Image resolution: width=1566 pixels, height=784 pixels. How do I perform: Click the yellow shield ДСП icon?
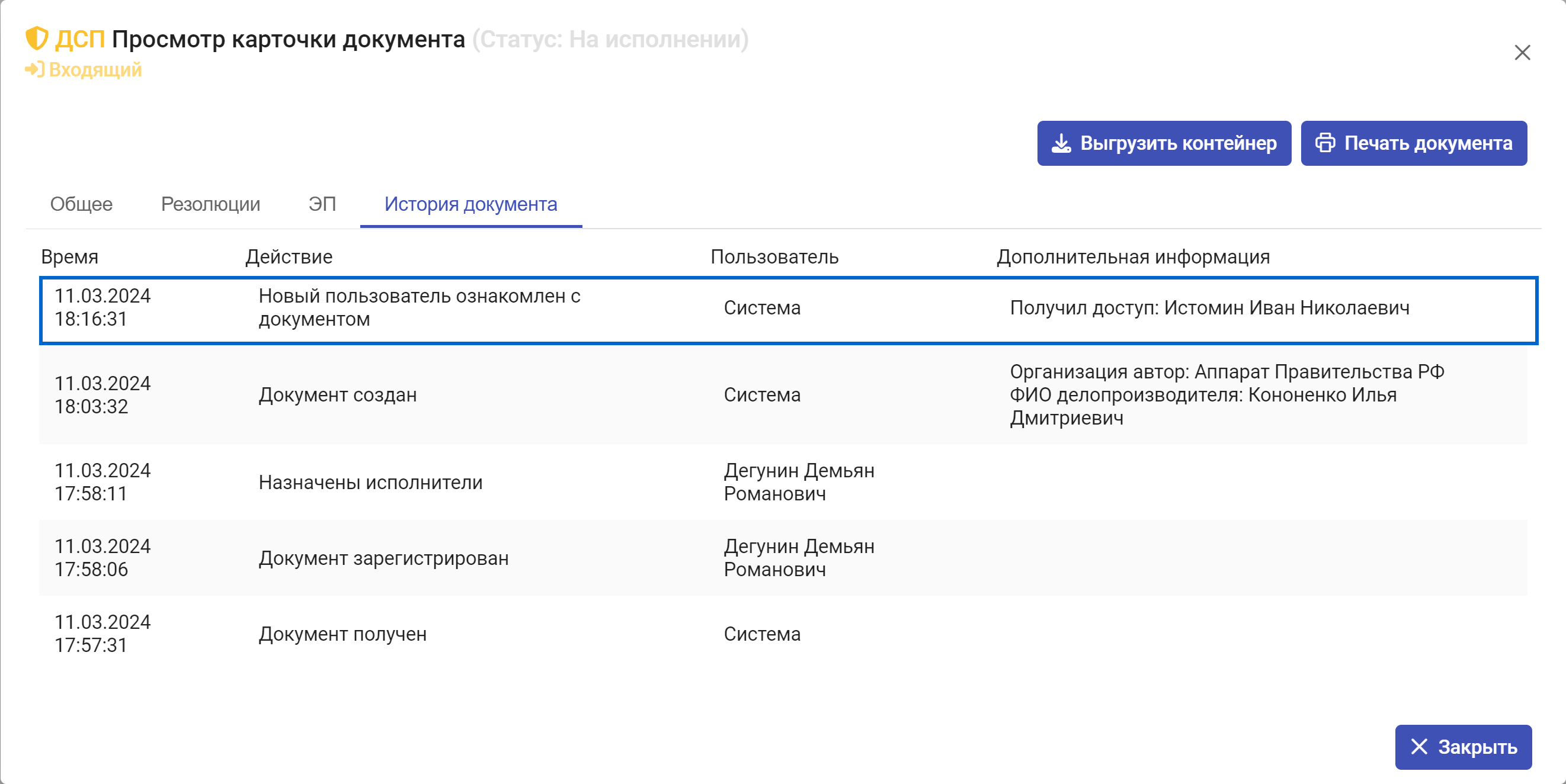click(37, 39)
